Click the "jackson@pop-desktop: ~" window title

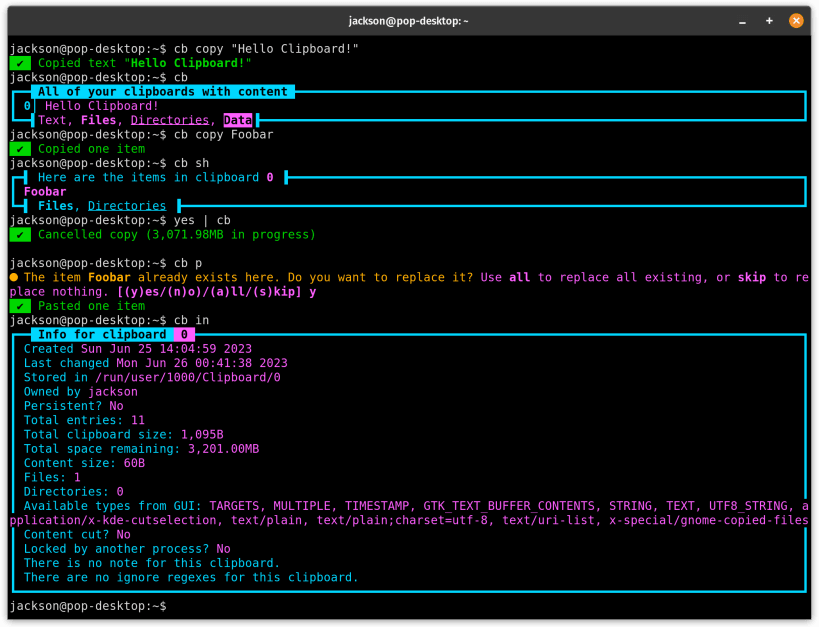point(409,20)
